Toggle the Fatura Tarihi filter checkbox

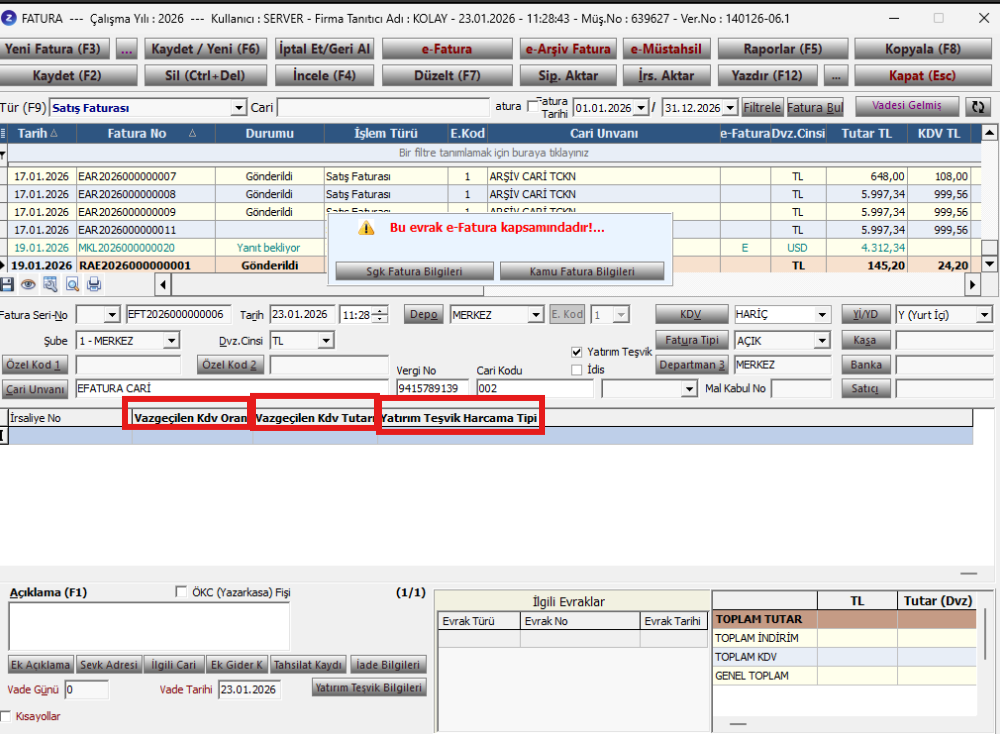[533, 106]
